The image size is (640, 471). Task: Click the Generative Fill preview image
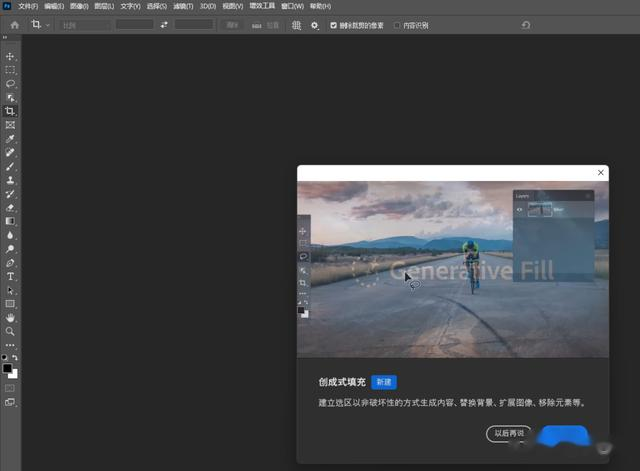click(x=453, y=269)
